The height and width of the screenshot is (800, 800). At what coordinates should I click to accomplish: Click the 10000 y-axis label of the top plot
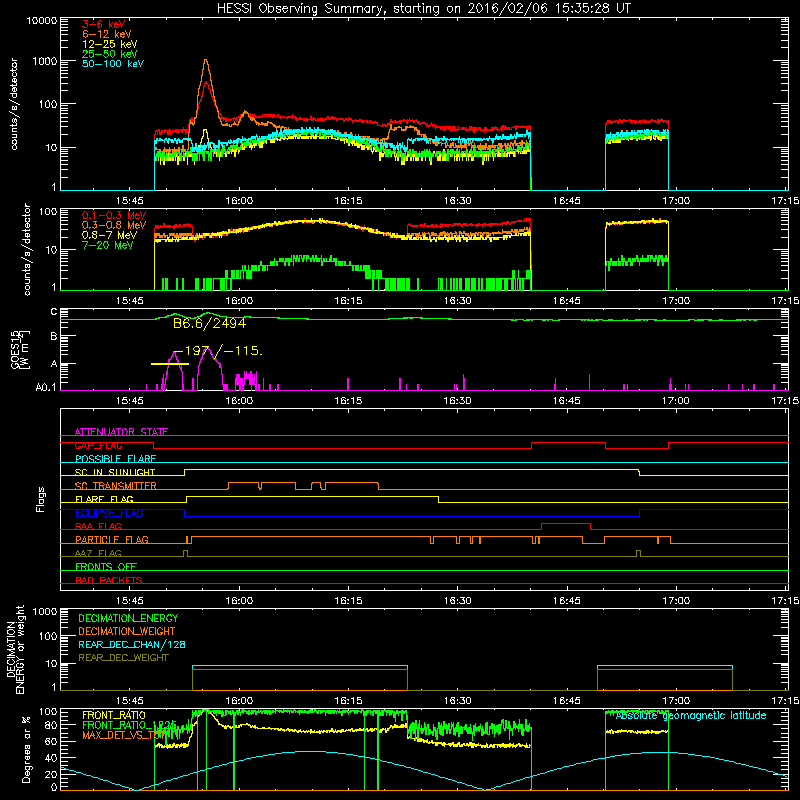[x=41, y=20]
